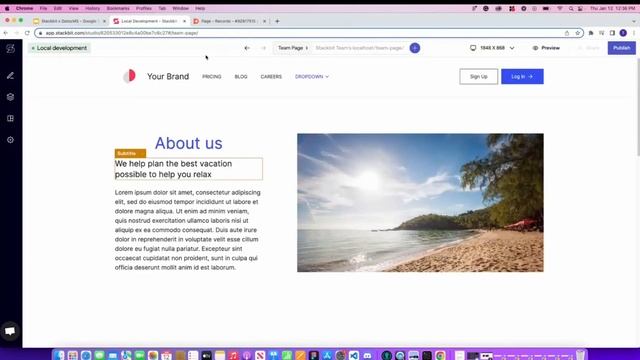The width and height of the screenshot is (640, 360).
Task: Click Chrome's back navigation arrow
Action: (6, 33)
